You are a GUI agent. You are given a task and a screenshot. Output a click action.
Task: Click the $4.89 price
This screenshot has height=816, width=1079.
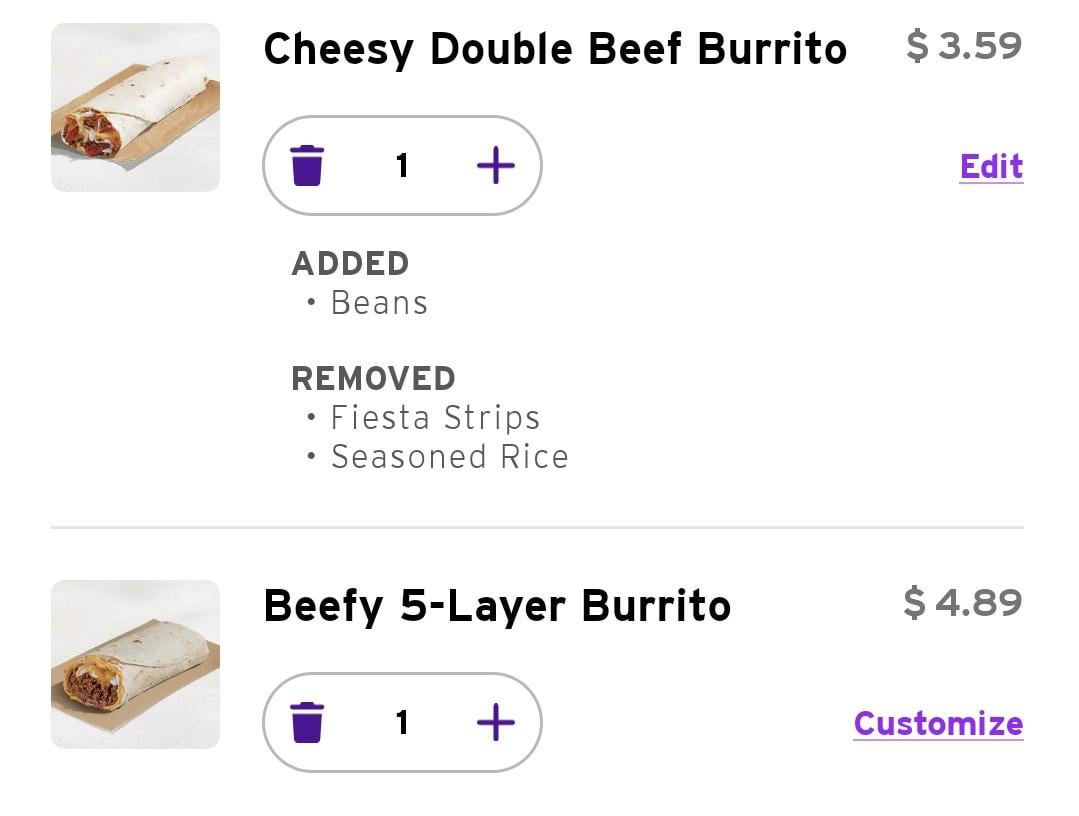tap(962, 603)
